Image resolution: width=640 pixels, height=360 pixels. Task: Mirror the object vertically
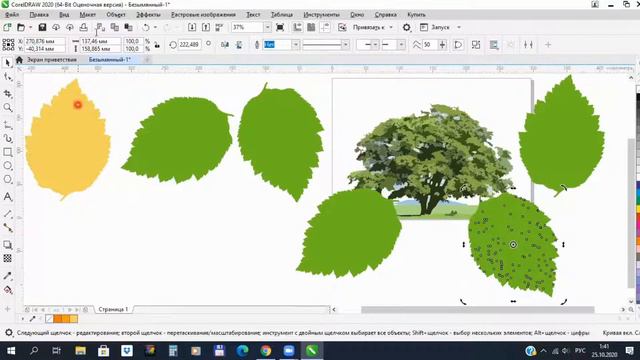pos(239,45)
